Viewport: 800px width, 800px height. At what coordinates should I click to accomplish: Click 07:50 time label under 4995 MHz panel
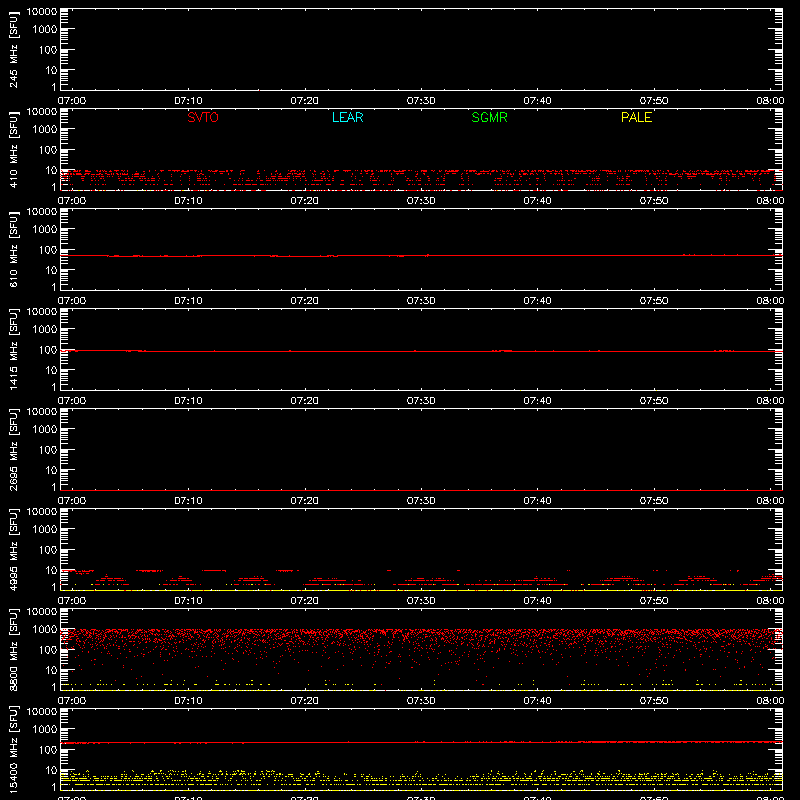(654, 601)
